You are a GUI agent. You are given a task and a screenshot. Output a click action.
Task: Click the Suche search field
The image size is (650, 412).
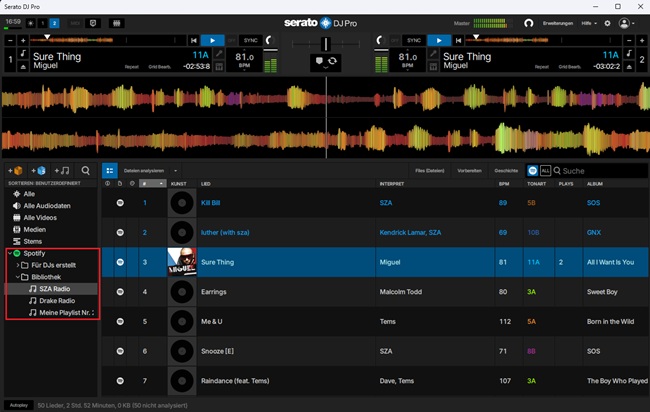pyautogui.click(x=601, y=171)
